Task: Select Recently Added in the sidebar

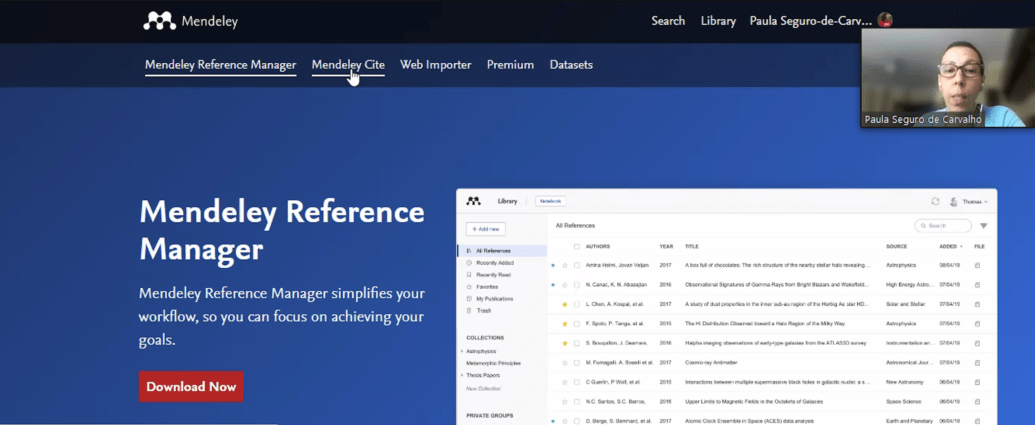Action: coord(494,263)
